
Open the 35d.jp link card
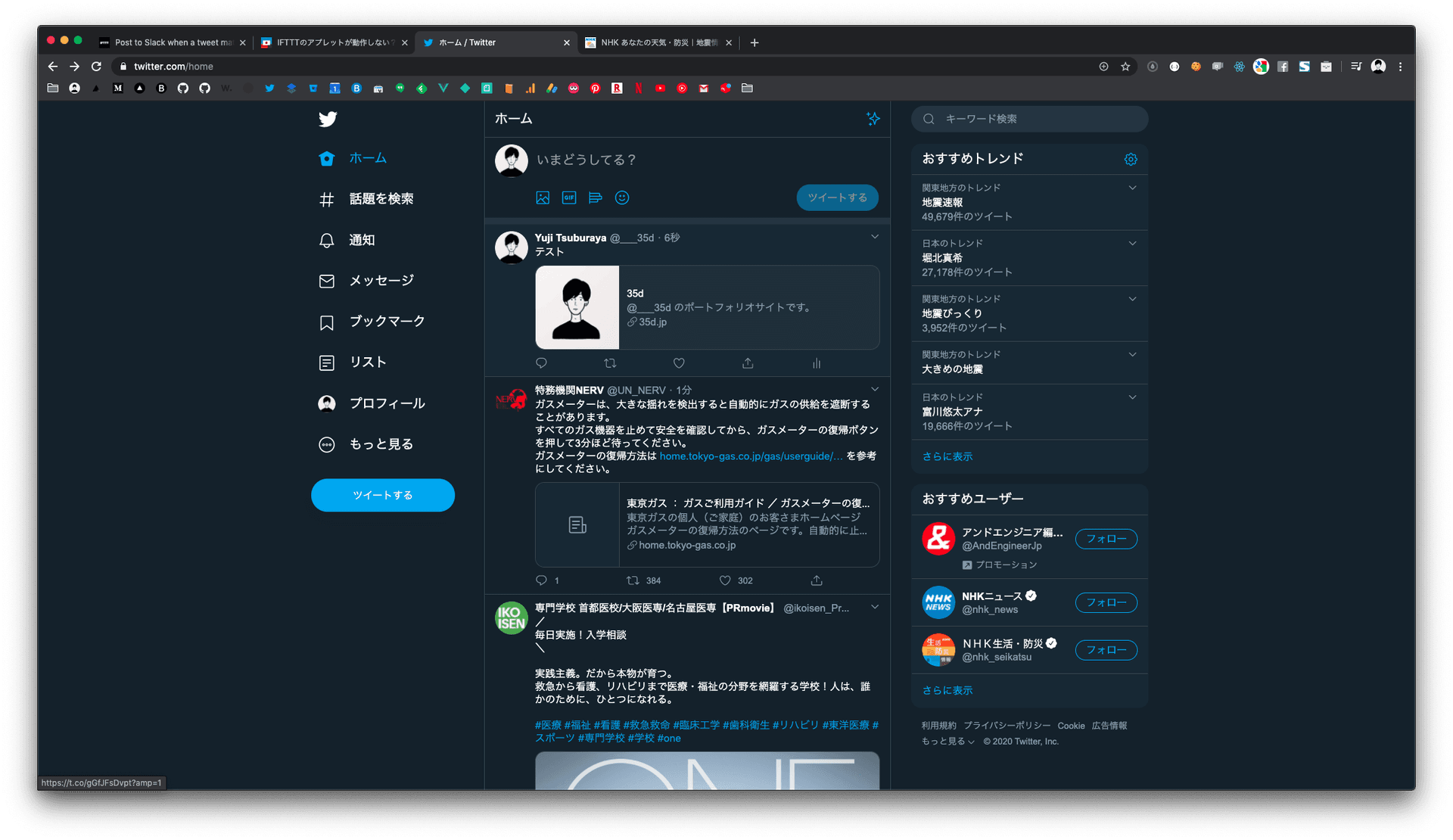click(x=708, y=307)
